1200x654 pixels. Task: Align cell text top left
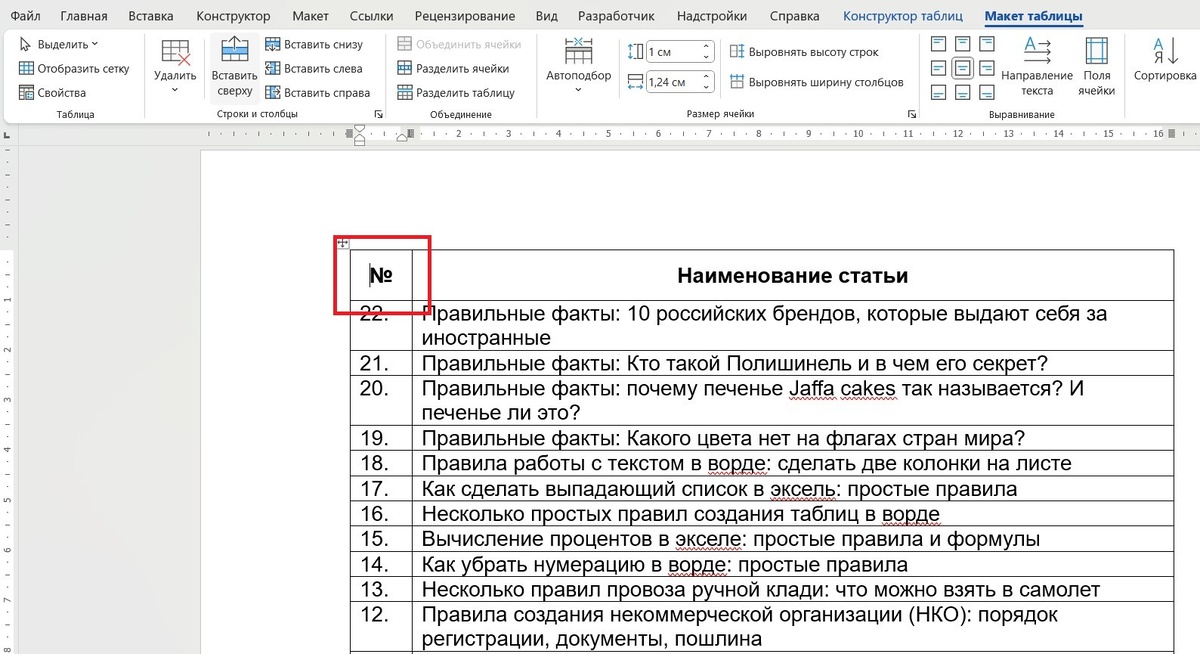point(938,44)
